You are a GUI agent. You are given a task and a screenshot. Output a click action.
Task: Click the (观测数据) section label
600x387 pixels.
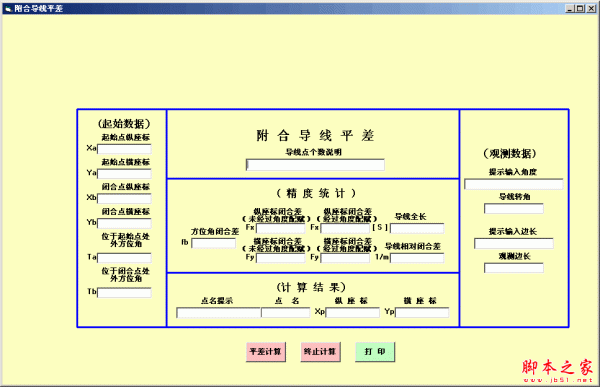(x=510, y=153)
